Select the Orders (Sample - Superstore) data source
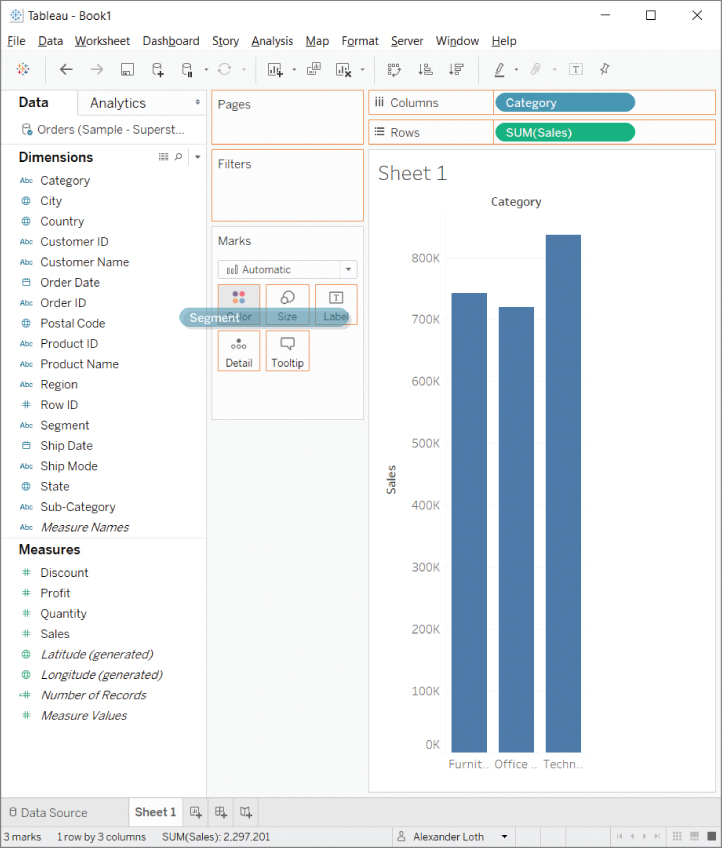722x848 pixels. (x=103, y=130)
